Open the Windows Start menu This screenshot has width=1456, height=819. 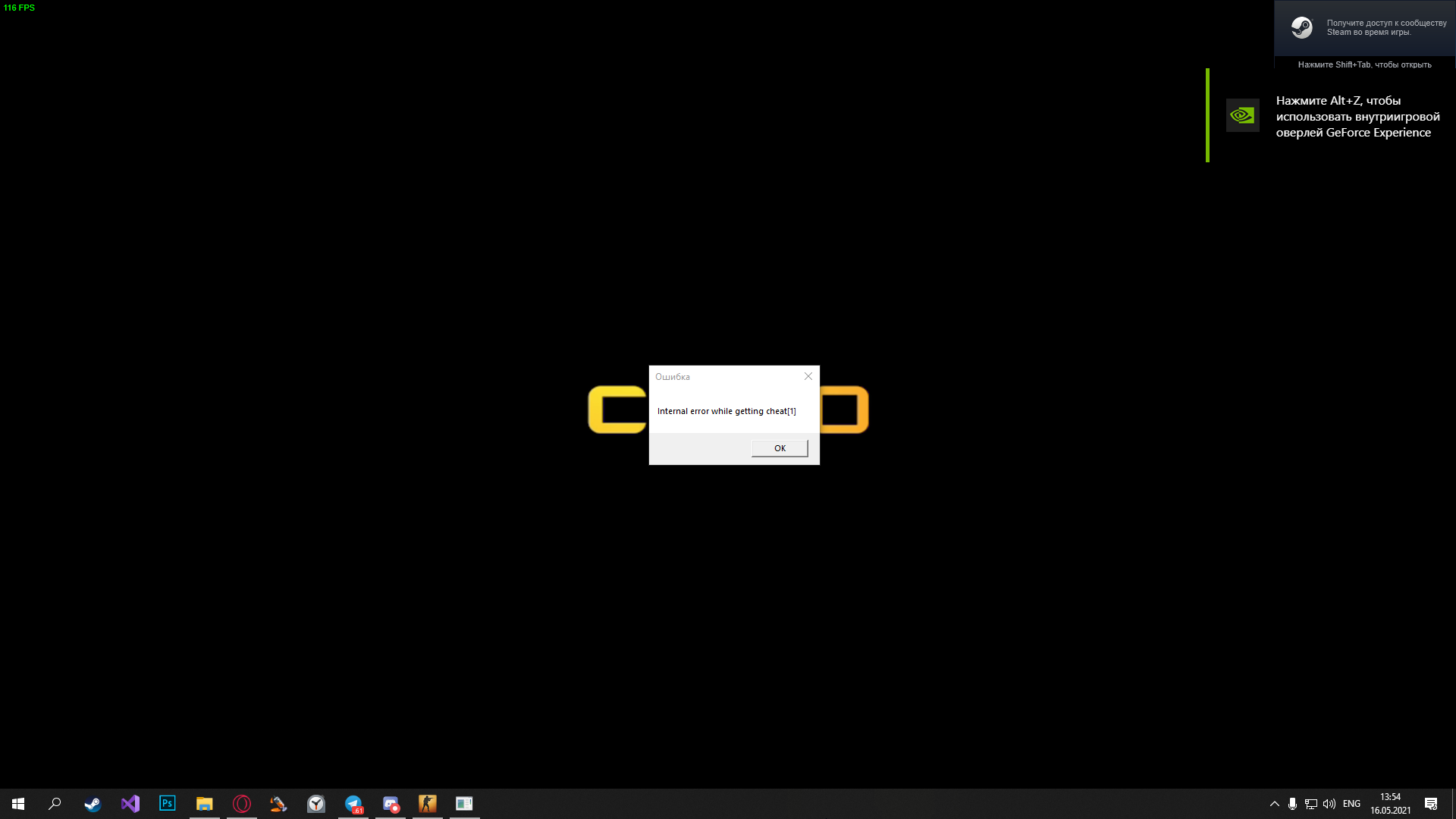[18, 804]
